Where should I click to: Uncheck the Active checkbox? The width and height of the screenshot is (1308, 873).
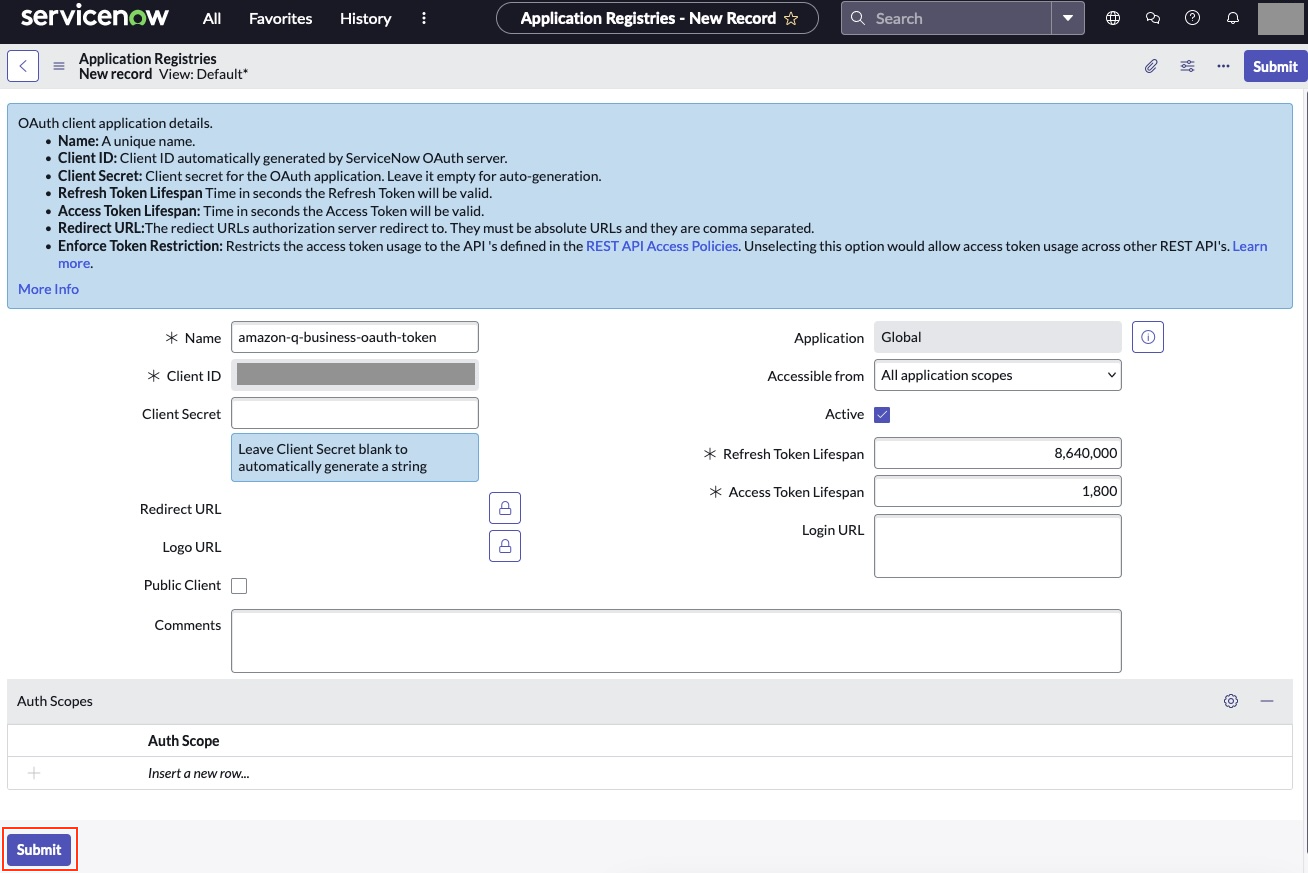[882, 415]
